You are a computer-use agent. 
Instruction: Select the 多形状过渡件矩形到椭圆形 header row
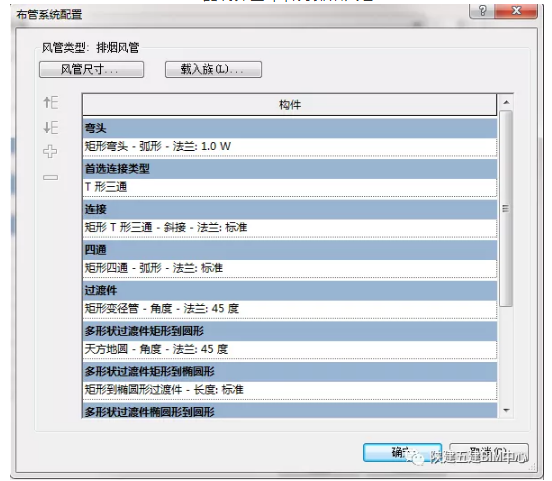tap(290, 371)
